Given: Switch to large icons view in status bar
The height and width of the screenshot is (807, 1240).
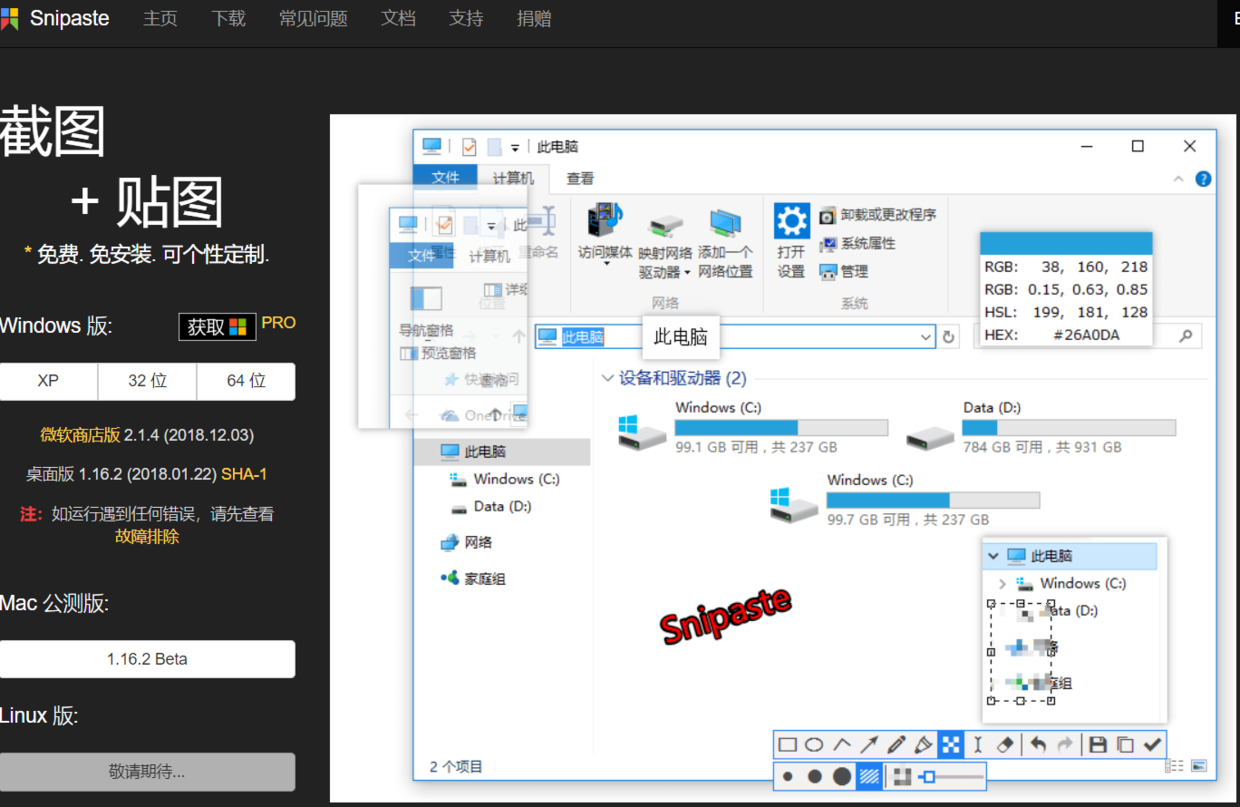Looking at the screenshot, I should tap(1199, 766).
